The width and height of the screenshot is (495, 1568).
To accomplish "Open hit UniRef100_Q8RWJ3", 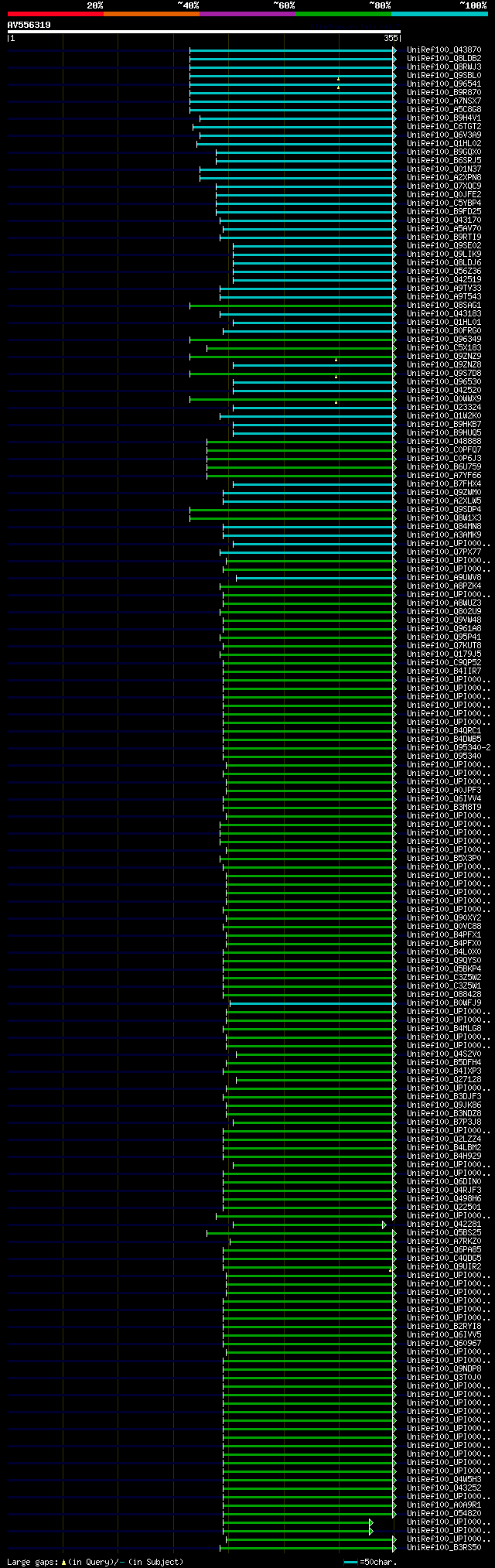I will (x=444, y=67).
